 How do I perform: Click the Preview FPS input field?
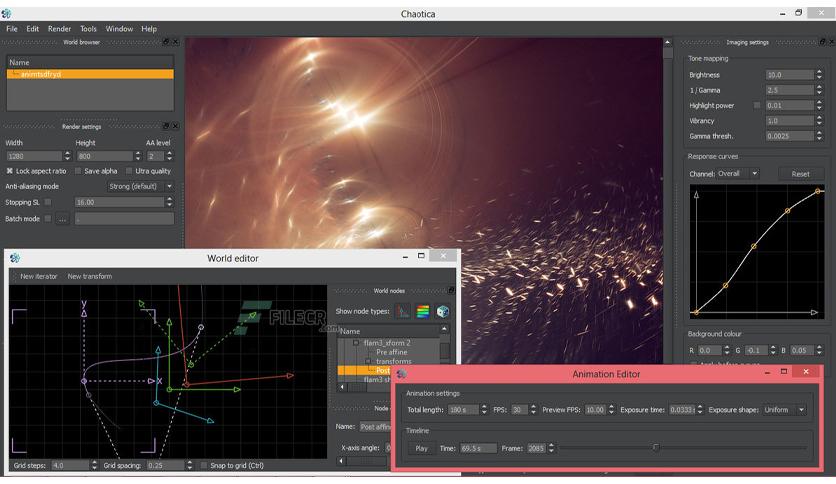(x=594, y=410)
